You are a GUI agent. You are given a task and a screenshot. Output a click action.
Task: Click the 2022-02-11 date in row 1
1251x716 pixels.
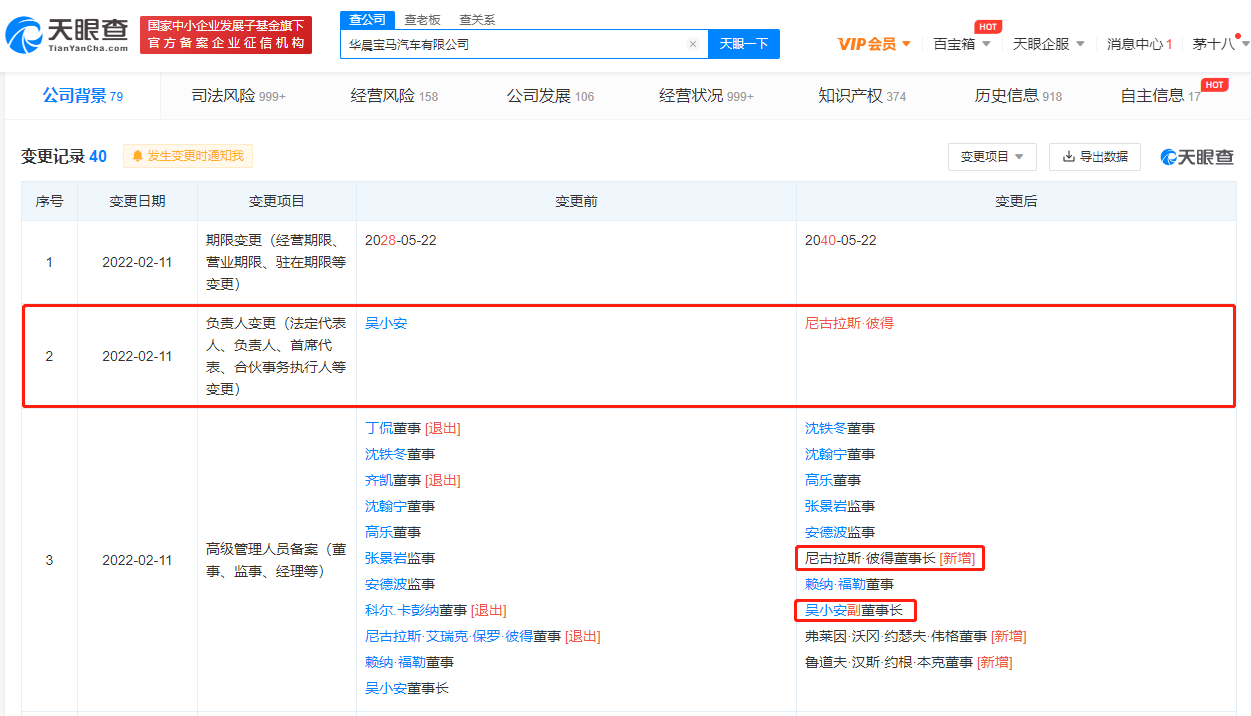point(137,262)
